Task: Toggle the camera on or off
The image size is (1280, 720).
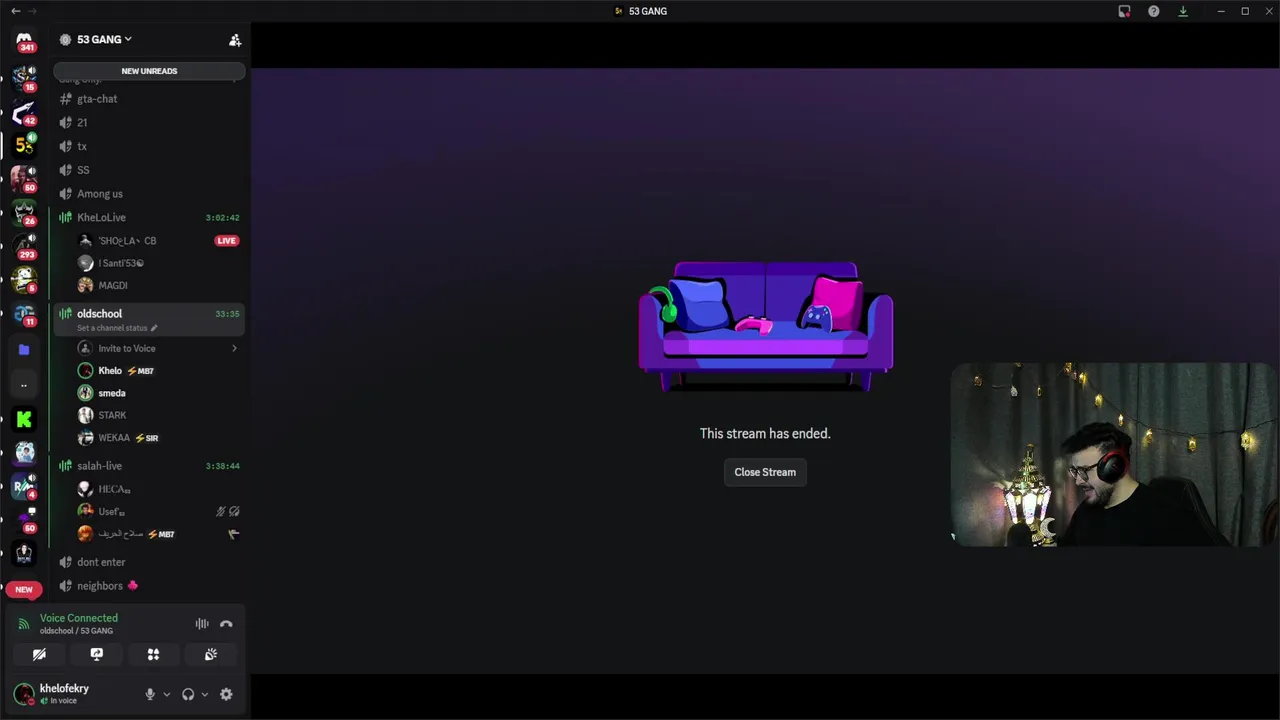Action: tap(39, 654)
